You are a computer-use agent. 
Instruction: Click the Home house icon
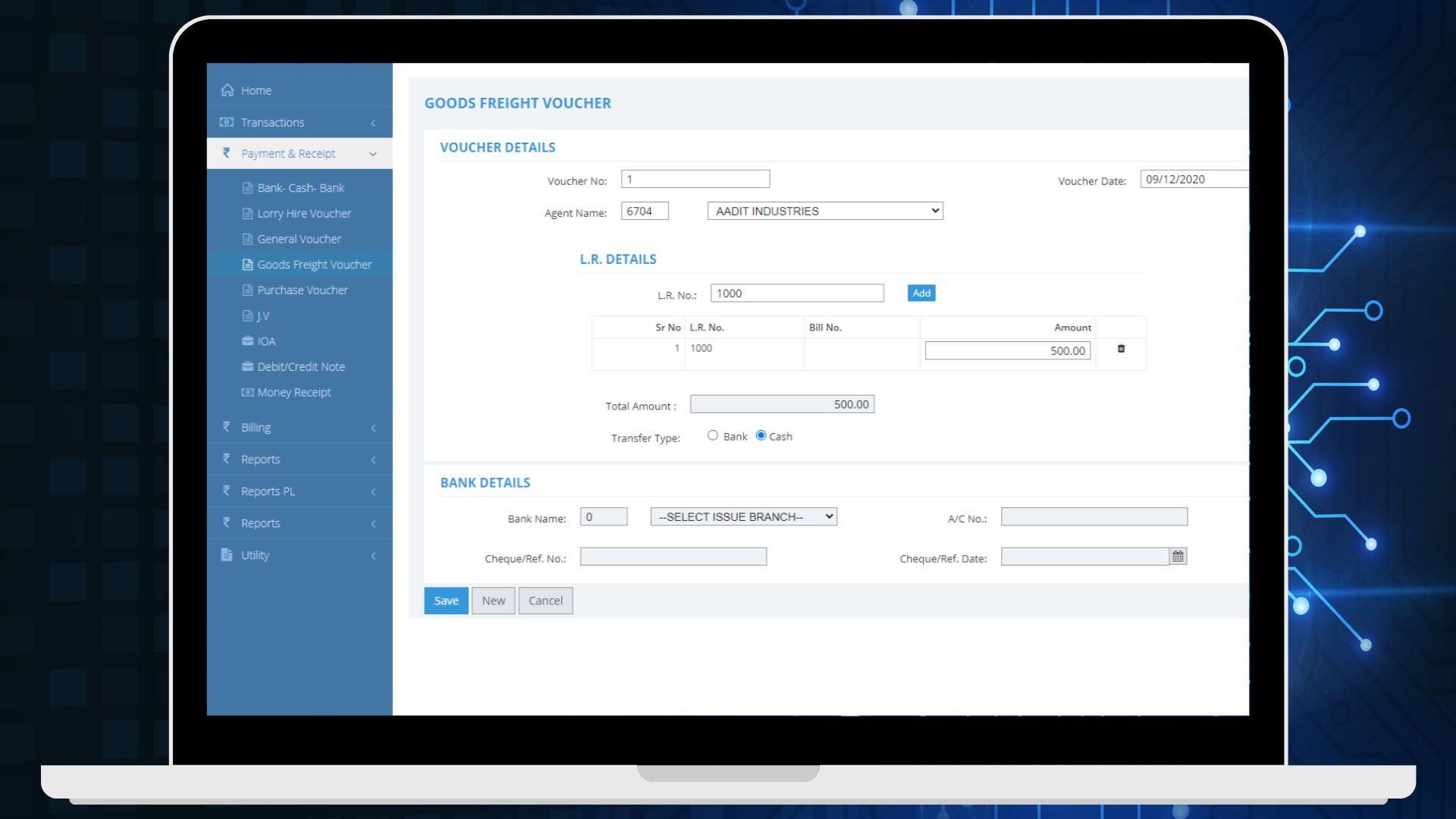(227, 90)
